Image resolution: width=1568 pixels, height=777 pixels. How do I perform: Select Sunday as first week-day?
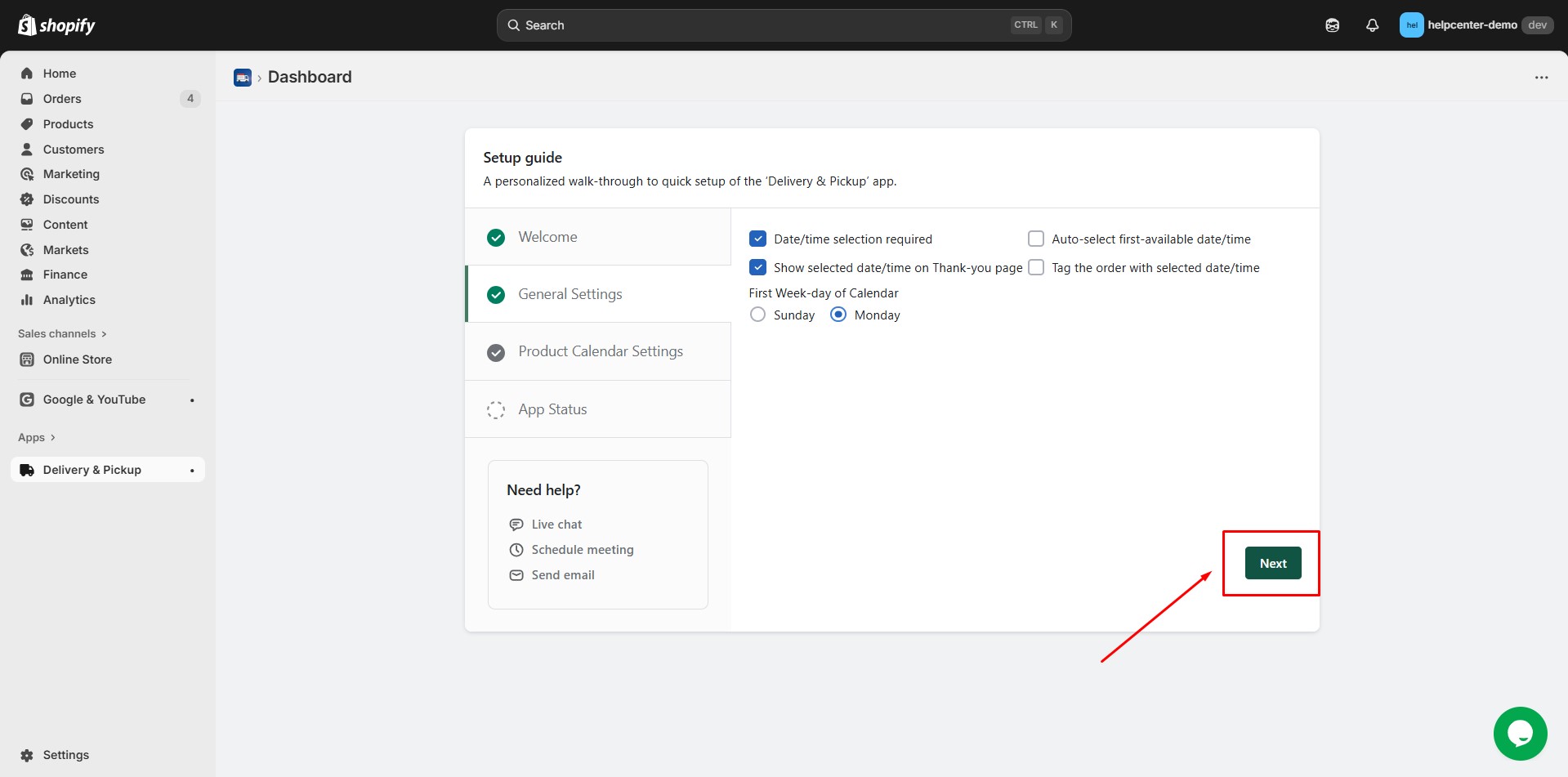click(757, 315)
